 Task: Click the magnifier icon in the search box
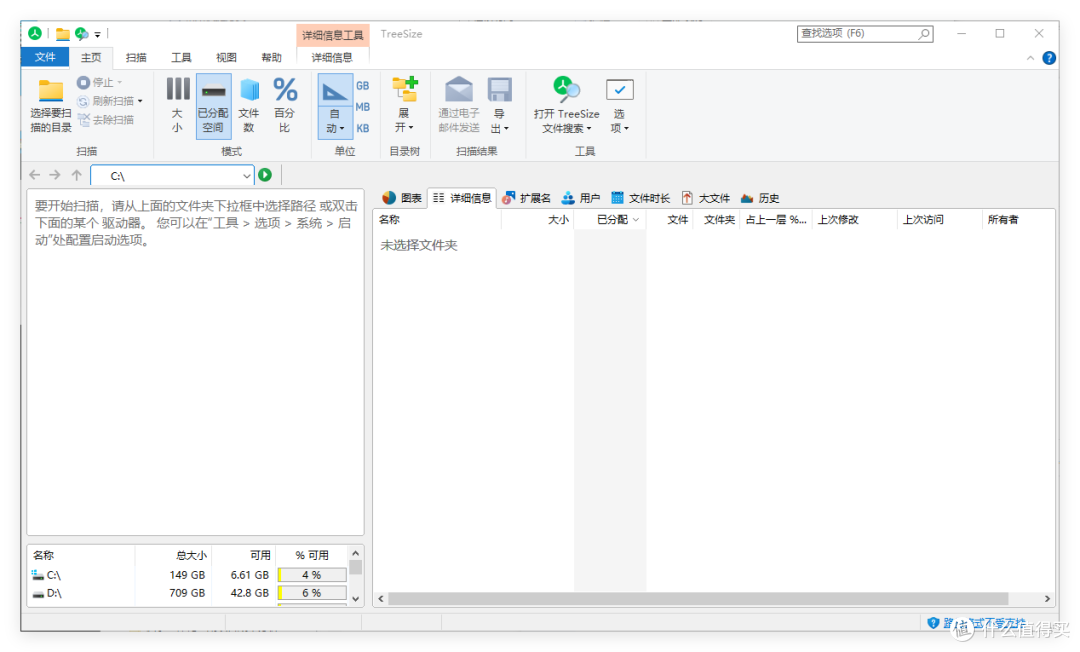[x=924, y=33]
